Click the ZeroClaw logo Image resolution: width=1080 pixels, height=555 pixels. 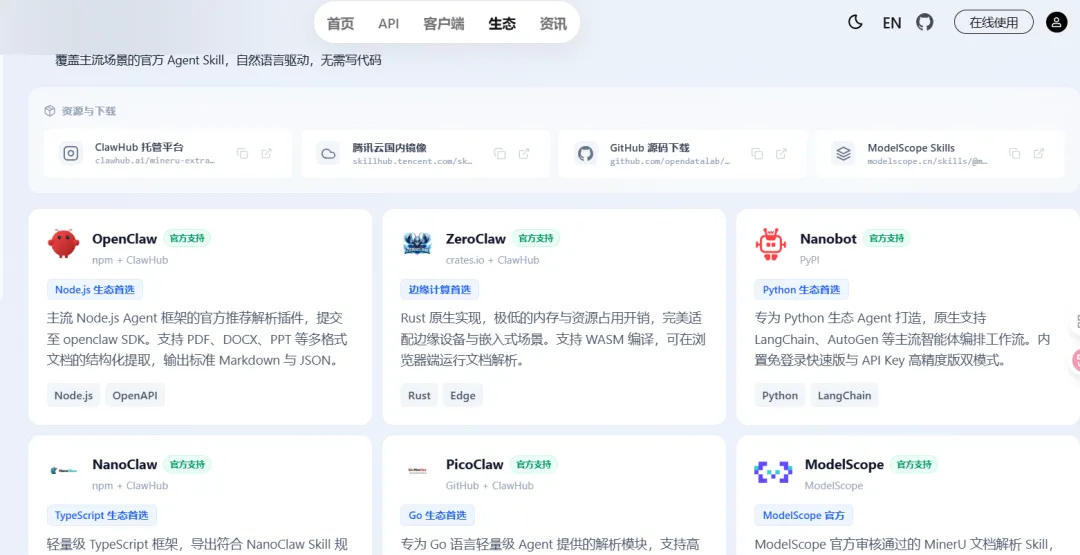pyautogui.click(x=417, y=244)
